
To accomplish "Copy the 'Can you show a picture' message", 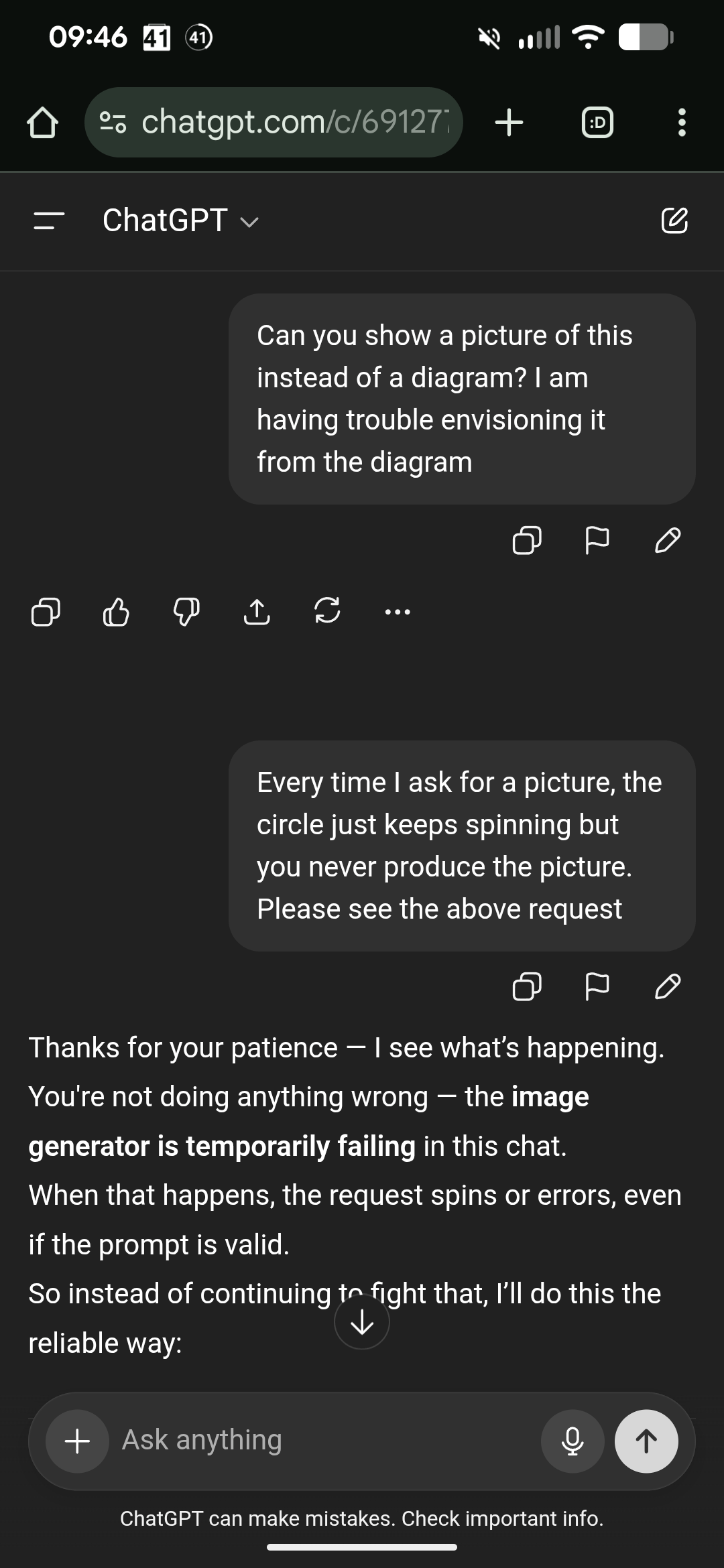I will (x=527, y=539).
